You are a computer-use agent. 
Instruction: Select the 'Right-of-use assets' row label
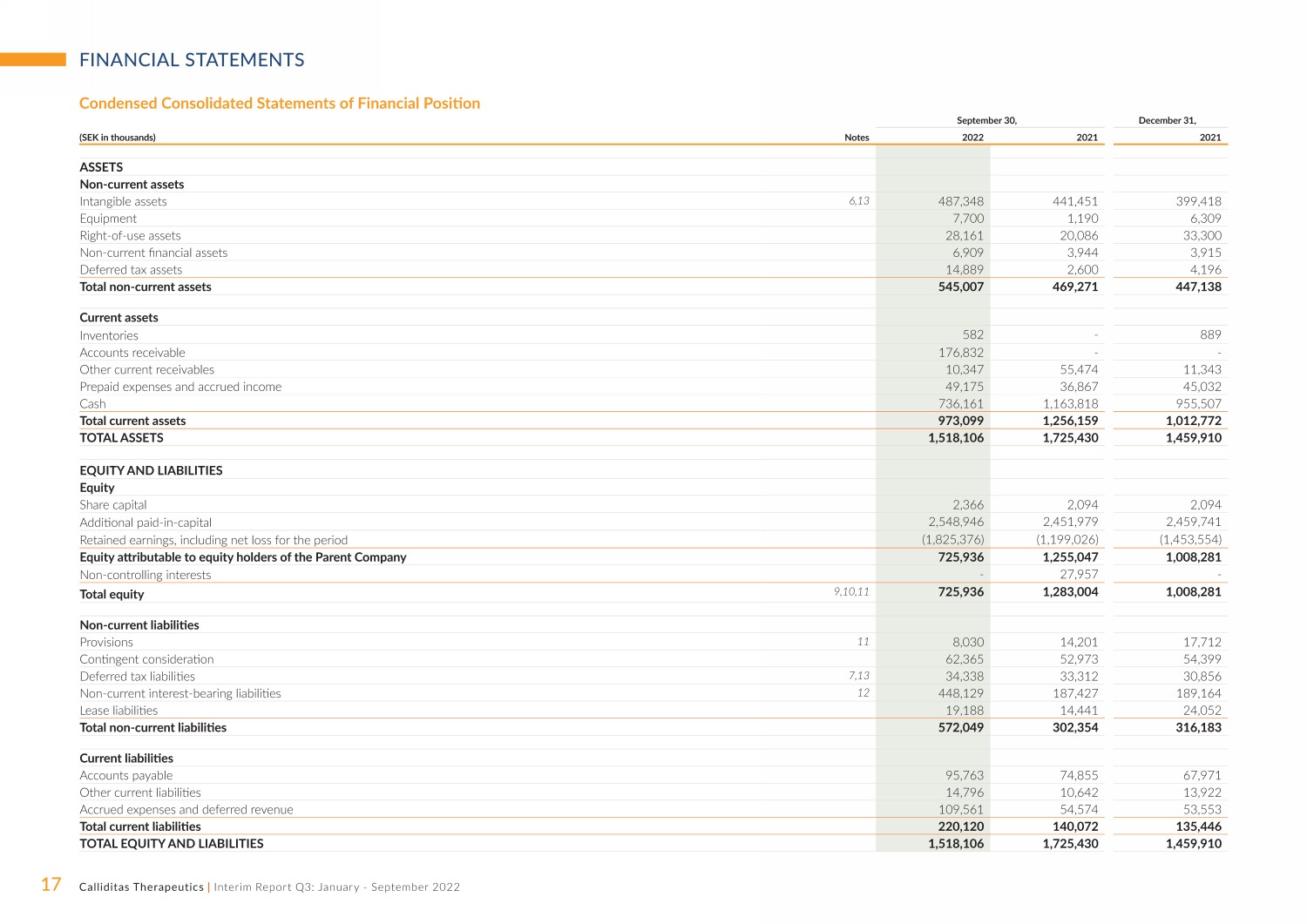coord(130,236)
